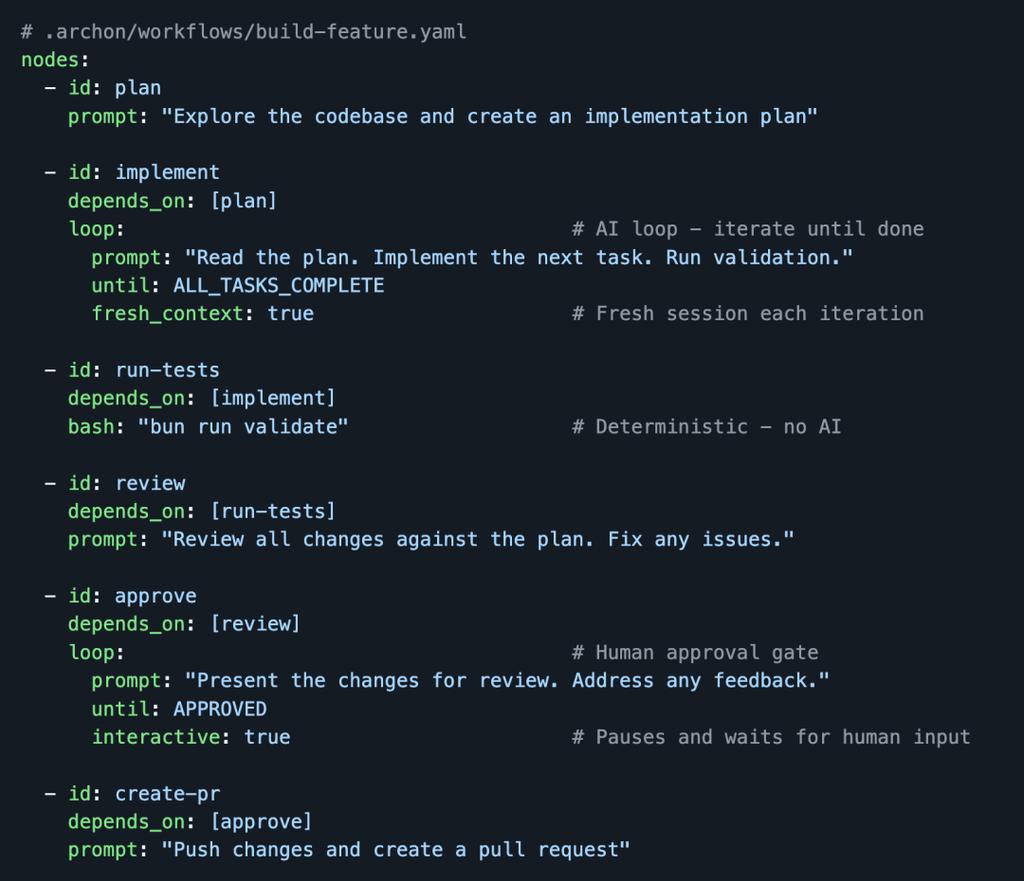Click the build-feature.yaml file path comment
Viewport: 1024px width, 881px height.
point(243,32)
